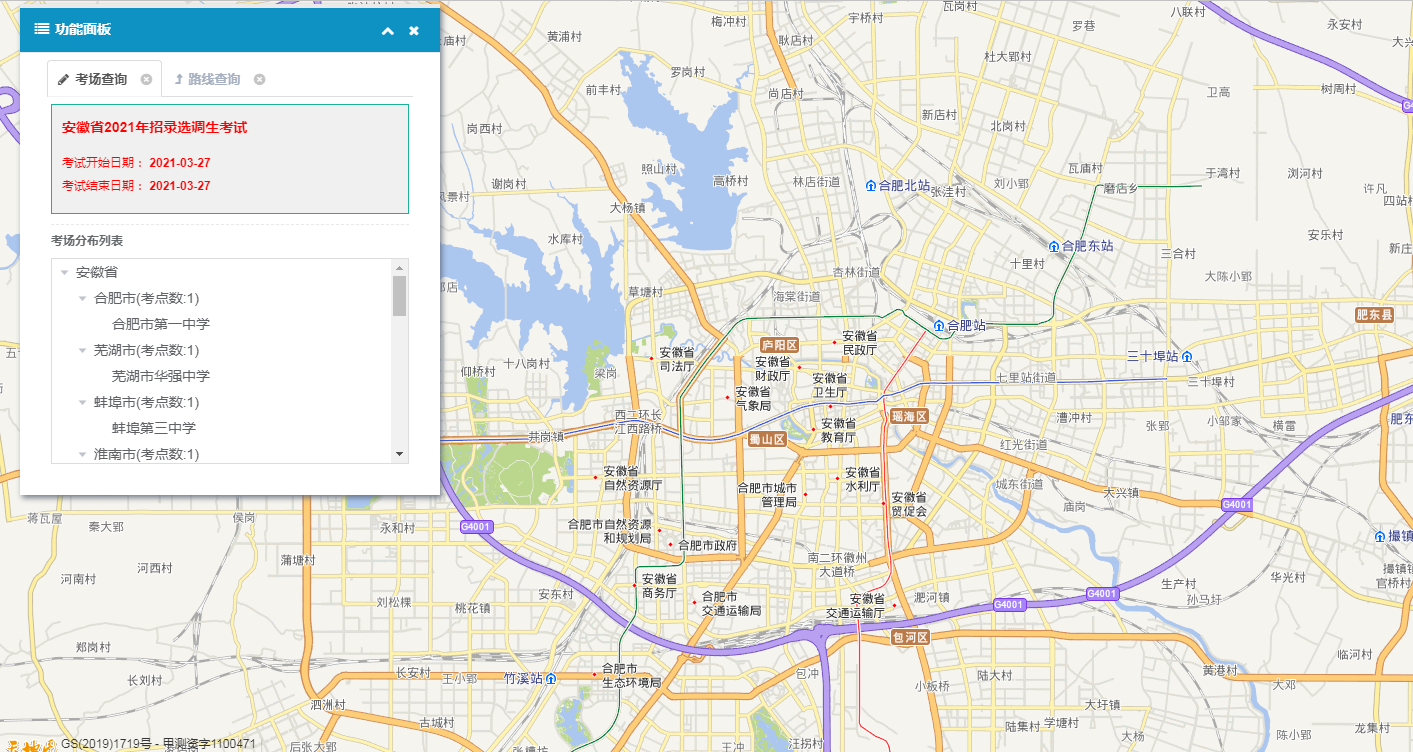Click the 安徽省司法厅 map marker
The width and height of the screenshot is (1413, 752).
pos(651,358)
